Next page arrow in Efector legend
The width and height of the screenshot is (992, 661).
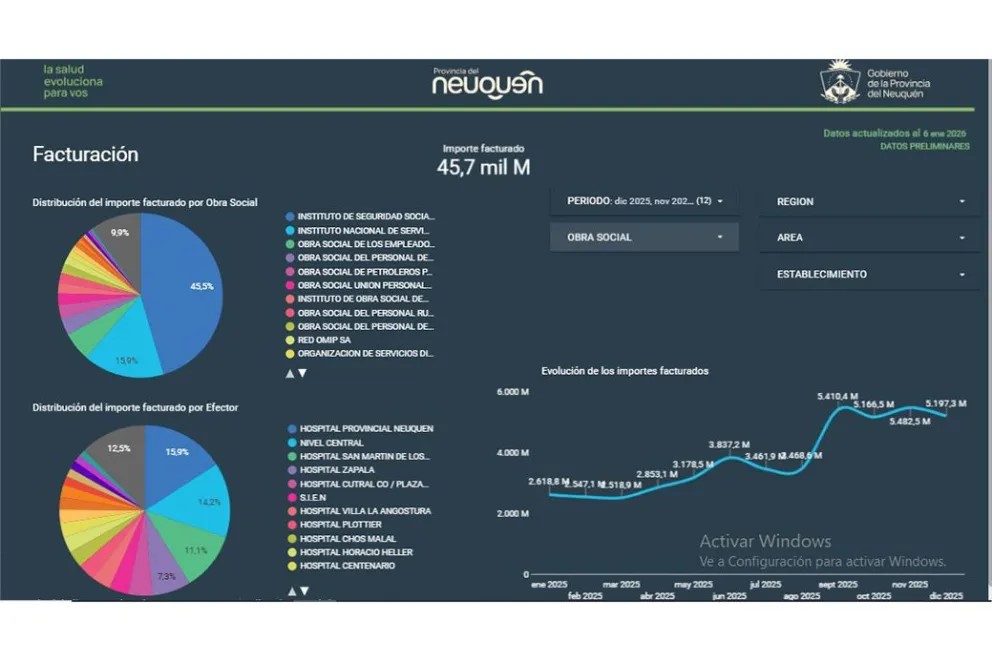[x=303, y=591]
